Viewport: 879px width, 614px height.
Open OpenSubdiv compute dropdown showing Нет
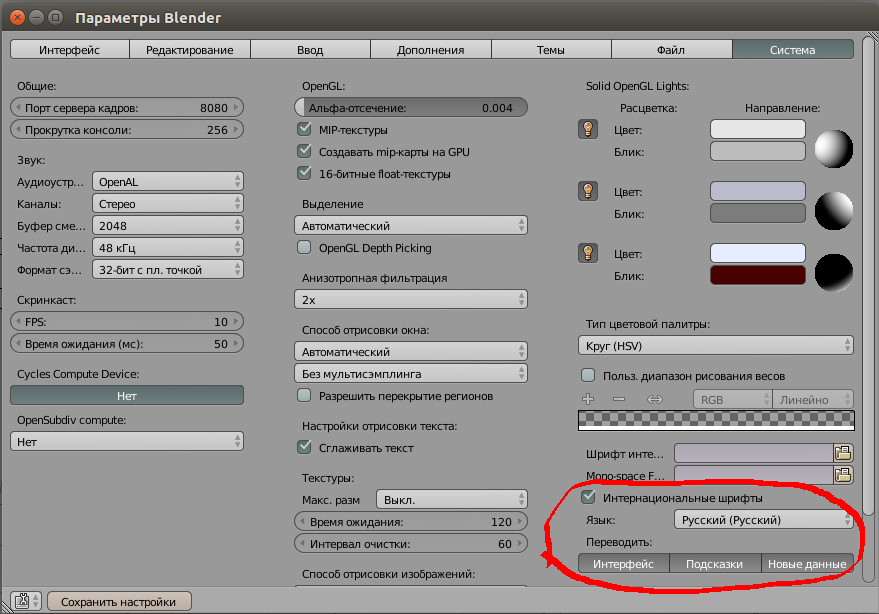[x=127, y=441]
